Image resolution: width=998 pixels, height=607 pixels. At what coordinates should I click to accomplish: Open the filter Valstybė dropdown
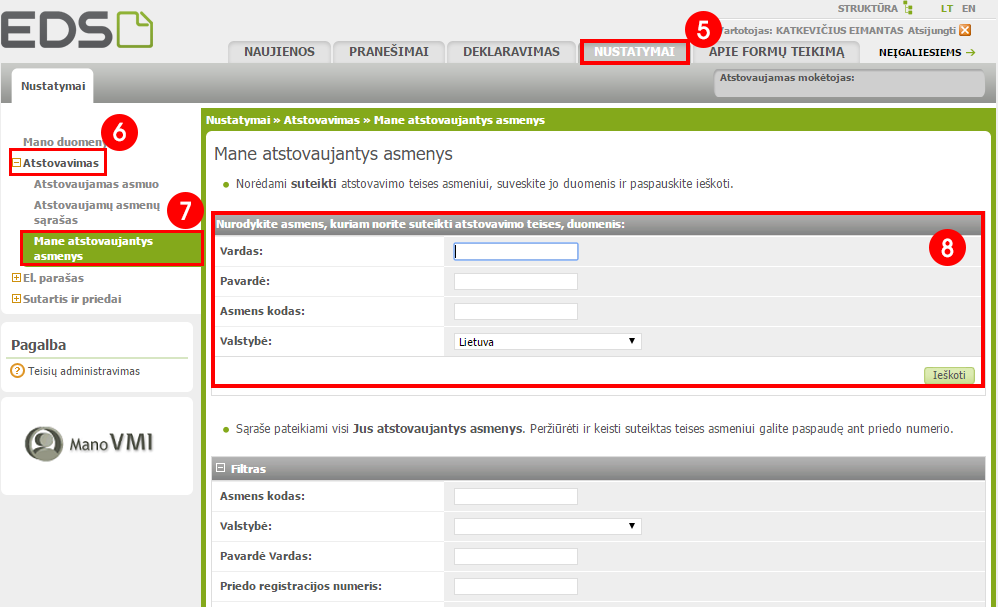tap(547, 526)
